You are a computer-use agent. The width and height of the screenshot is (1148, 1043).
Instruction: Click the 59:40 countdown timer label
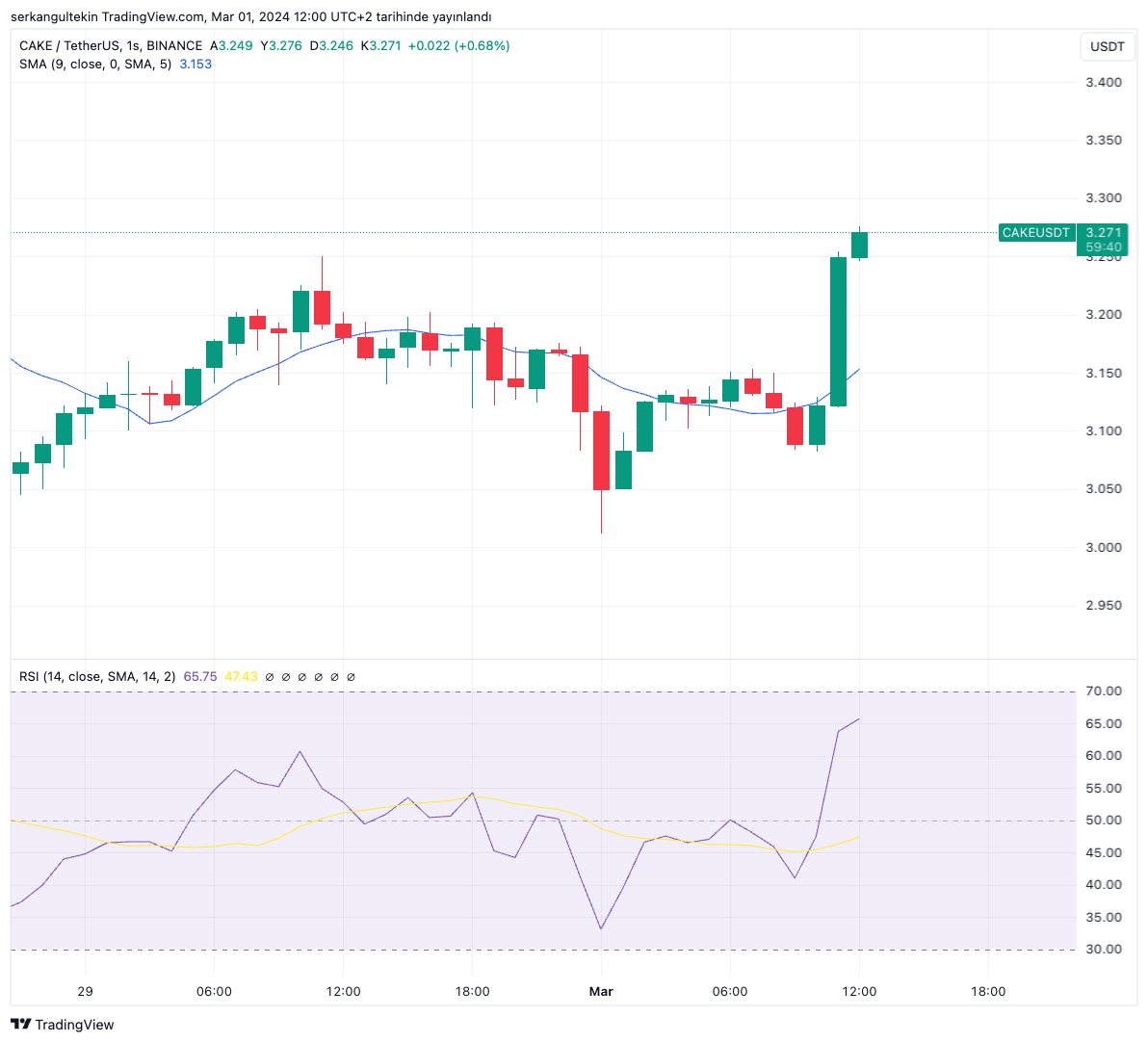pos(1103,248)
